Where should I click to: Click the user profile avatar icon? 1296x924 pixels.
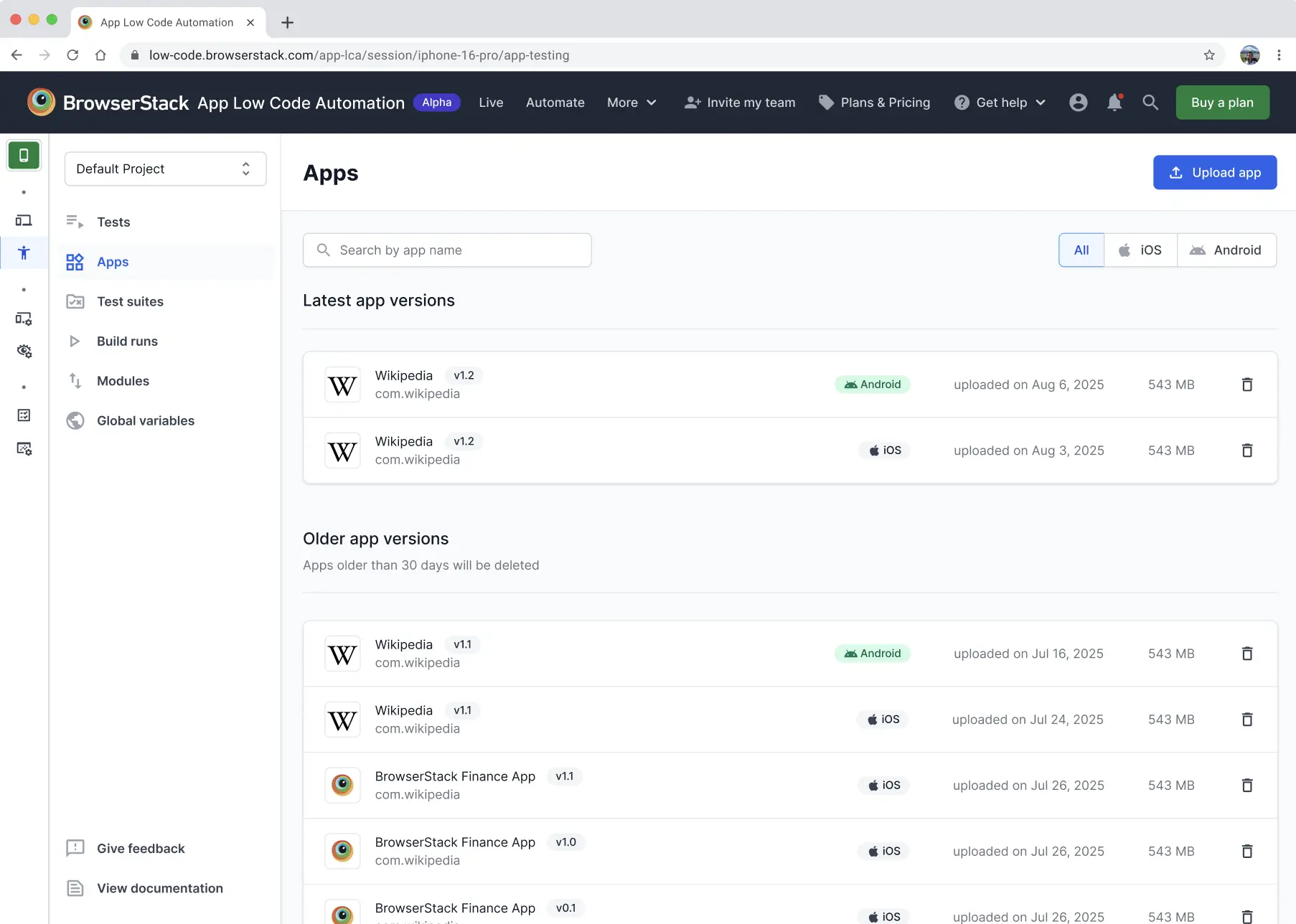click(1078, 103)
